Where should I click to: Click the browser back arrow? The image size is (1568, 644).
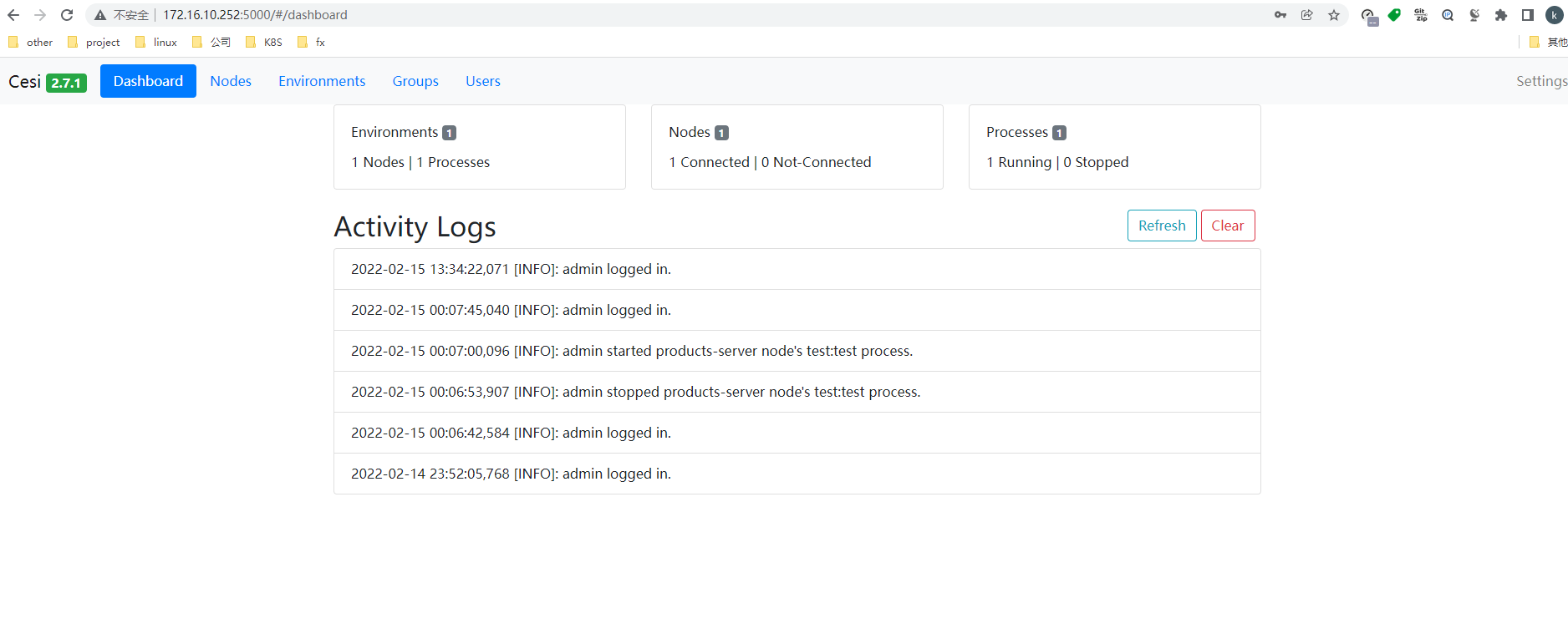coord(13,15)
